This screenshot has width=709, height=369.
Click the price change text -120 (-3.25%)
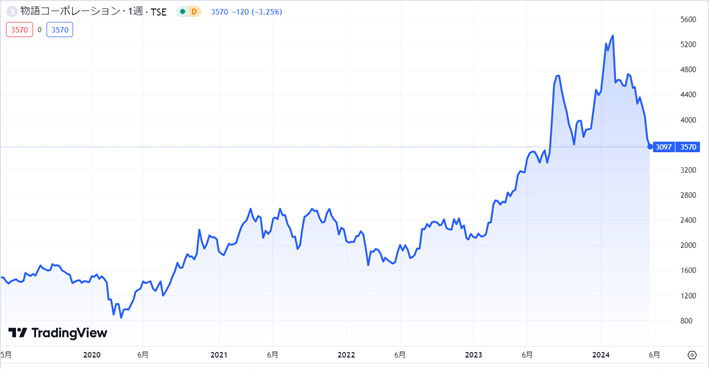coord(257,12)
